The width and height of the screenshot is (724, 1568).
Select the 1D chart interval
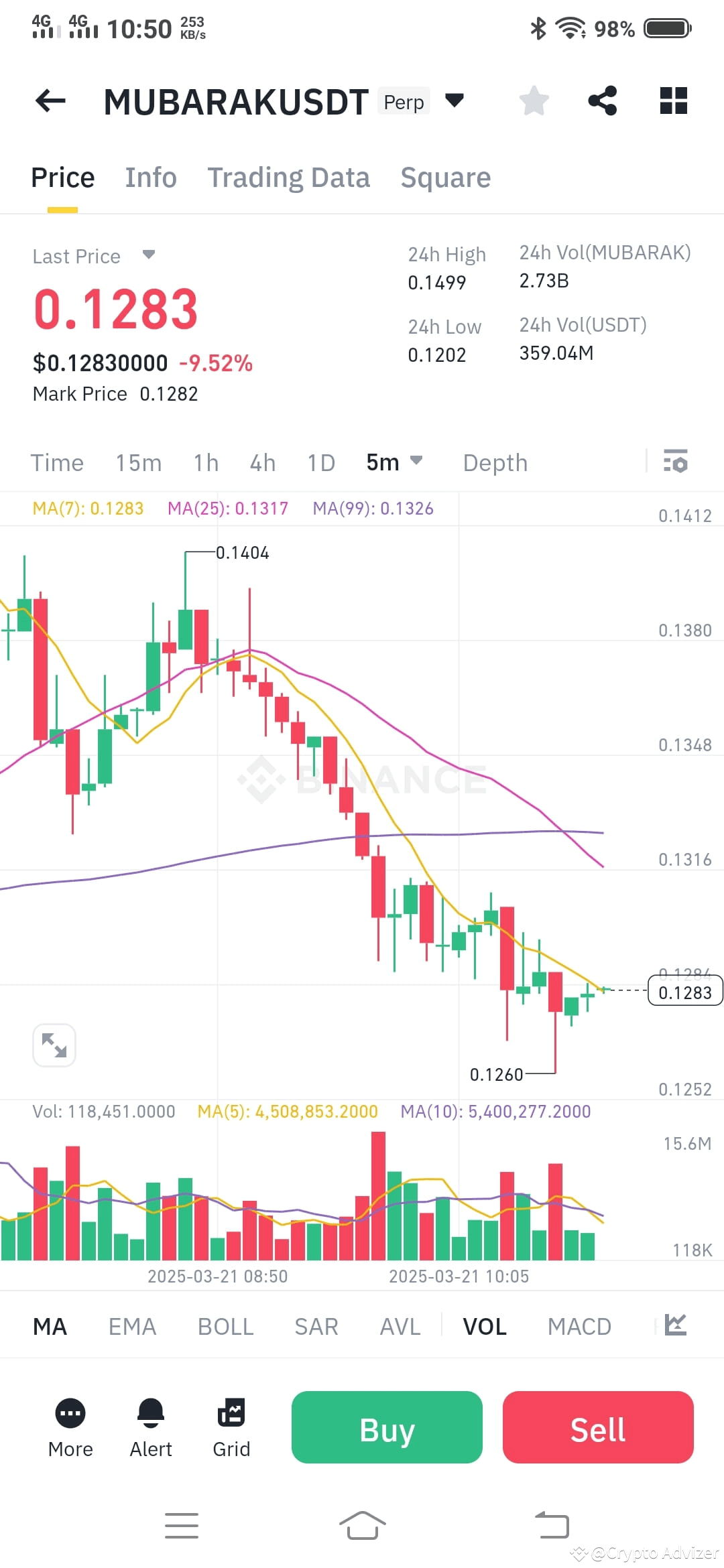320,462
